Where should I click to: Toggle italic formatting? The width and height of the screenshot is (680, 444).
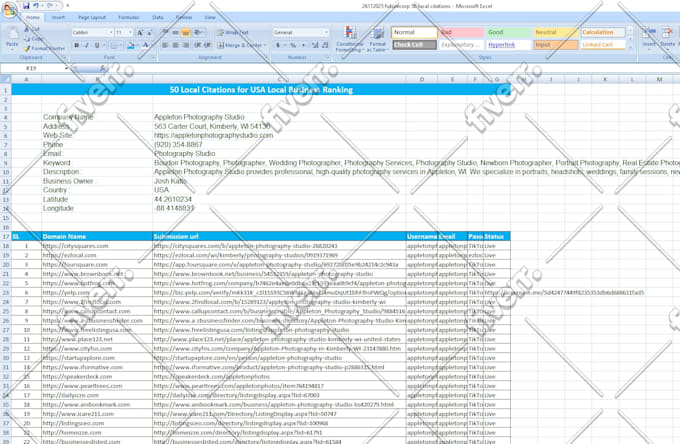click(x=87, y=45)
